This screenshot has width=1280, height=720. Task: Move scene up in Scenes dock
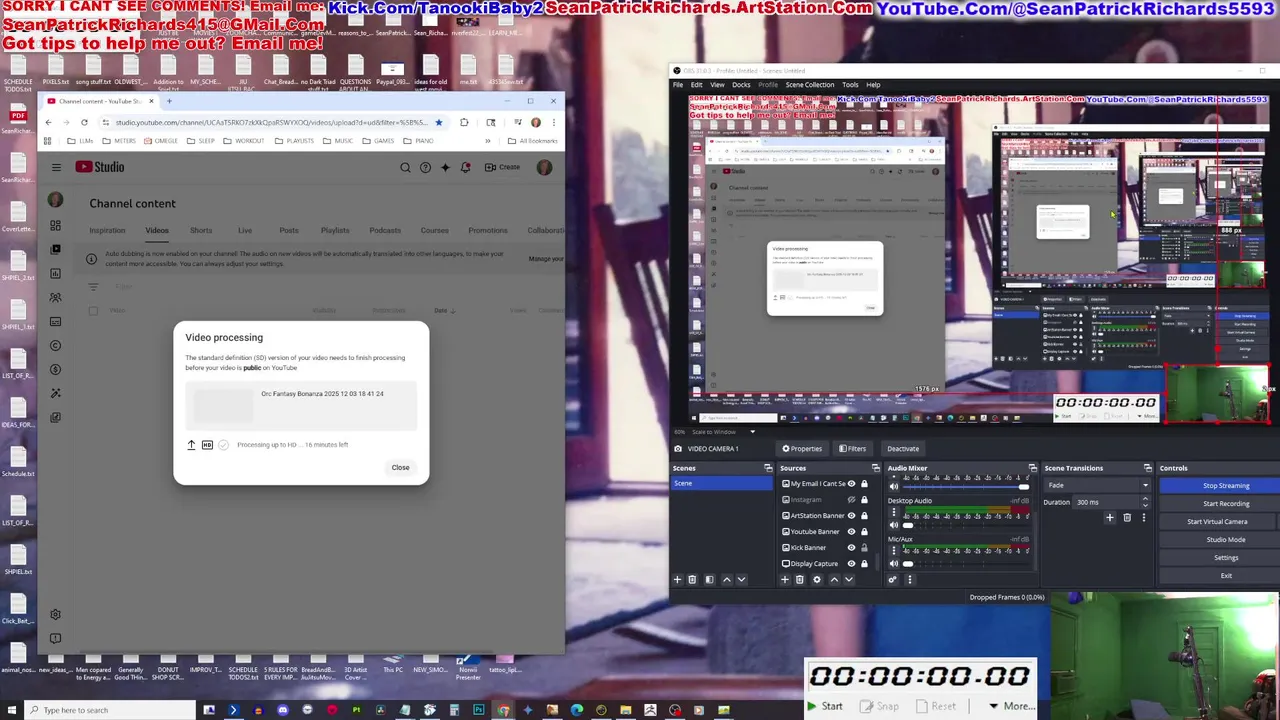(x=727, y=580)
